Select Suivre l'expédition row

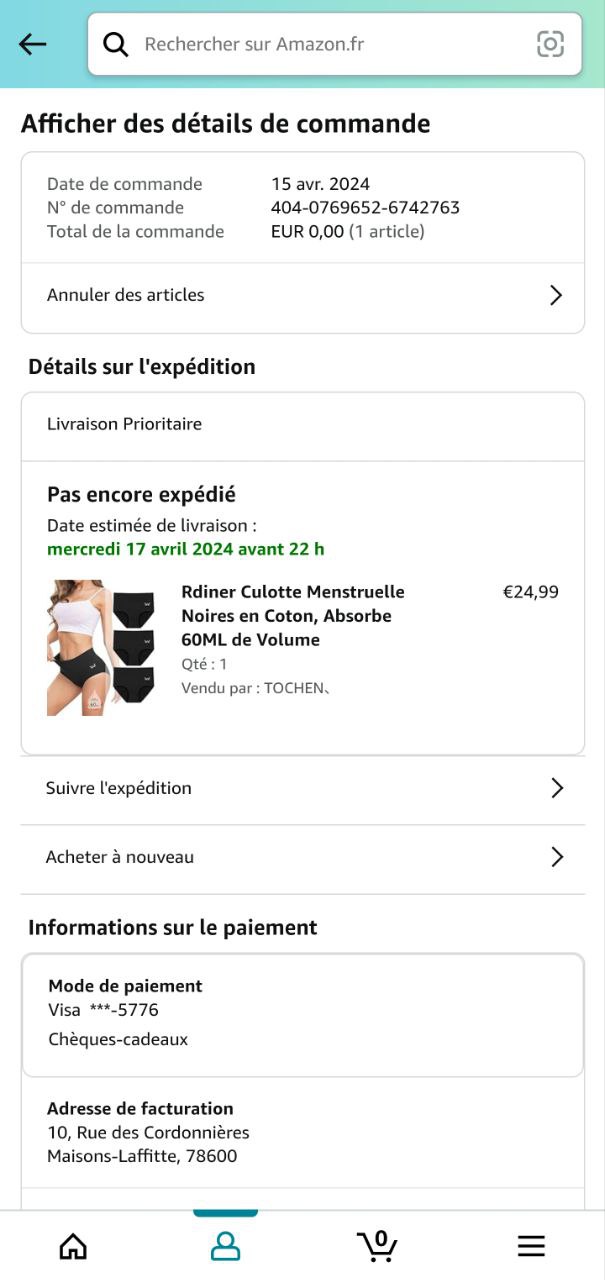pyautogui.click(x=119, y=788)
